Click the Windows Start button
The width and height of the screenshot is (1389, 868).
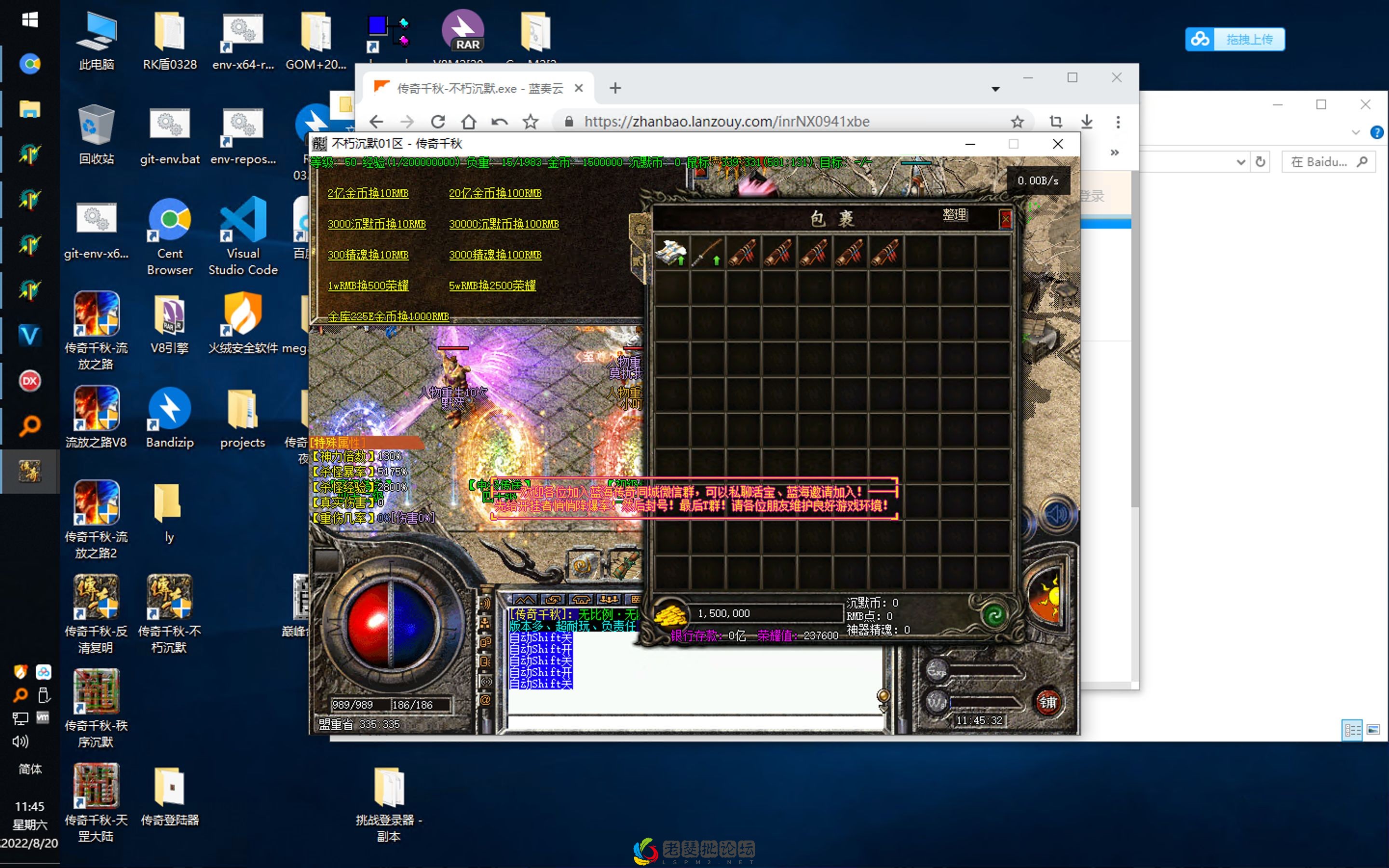30,19
